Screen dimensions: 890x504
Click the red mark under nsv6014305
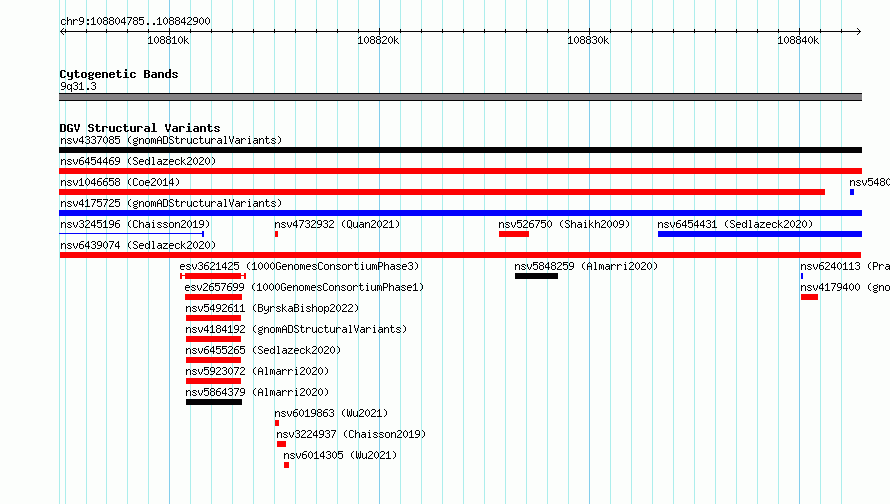pyautogui.click(x=287, y=465)
